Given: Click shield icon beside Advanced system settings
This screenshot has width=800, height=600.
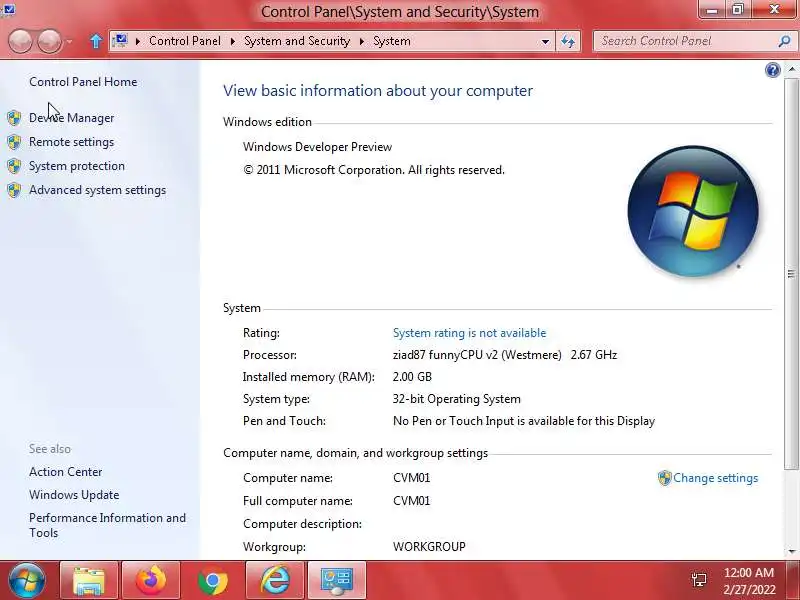Looking at the screenshot, I should (14, 190).
